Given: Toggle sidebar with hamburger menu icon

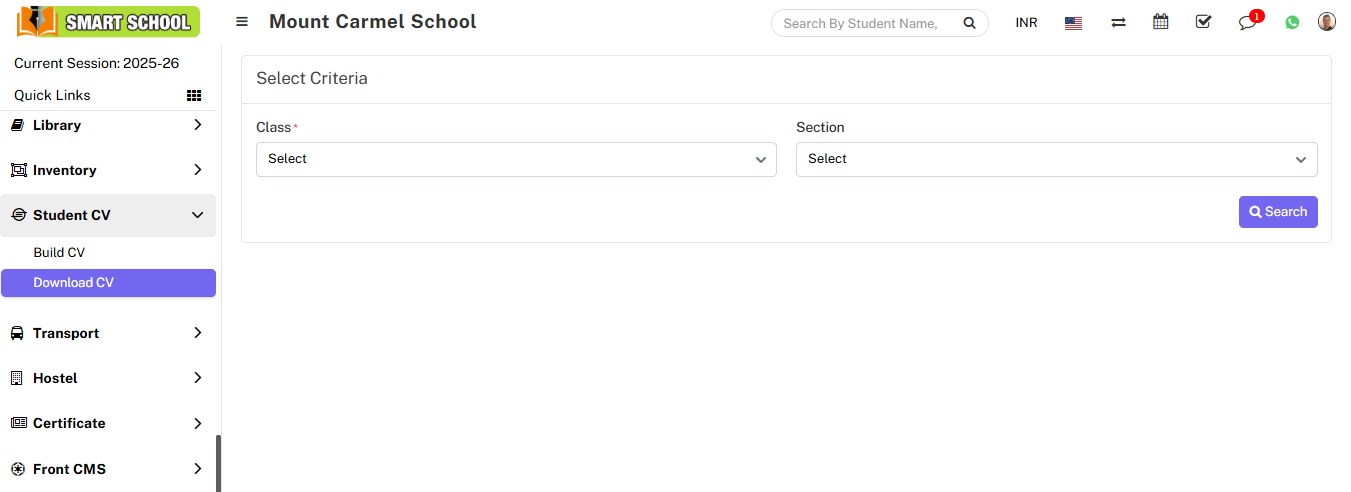Looking at the screenshot, I should [242, 22].
